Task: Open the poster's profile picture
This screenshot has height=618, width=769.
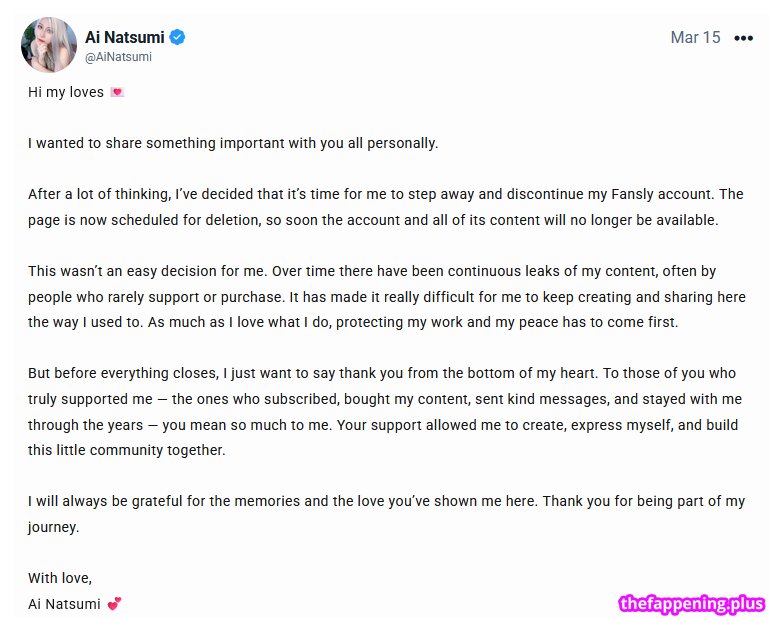Action: click(x=49, y=45)
